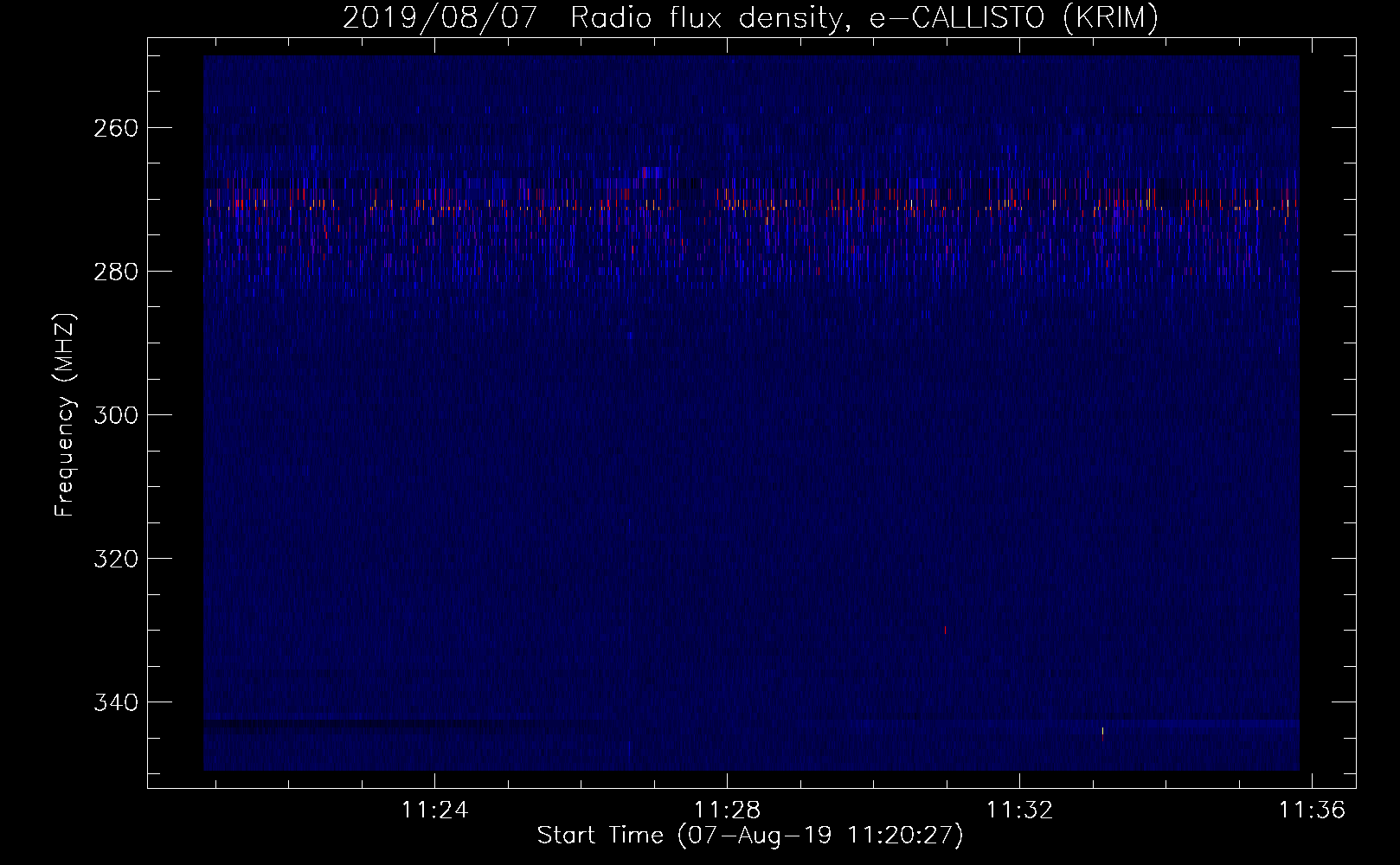Click the 320 frequency tick label
Screen dimensions: 1400x865
(114, 559)
